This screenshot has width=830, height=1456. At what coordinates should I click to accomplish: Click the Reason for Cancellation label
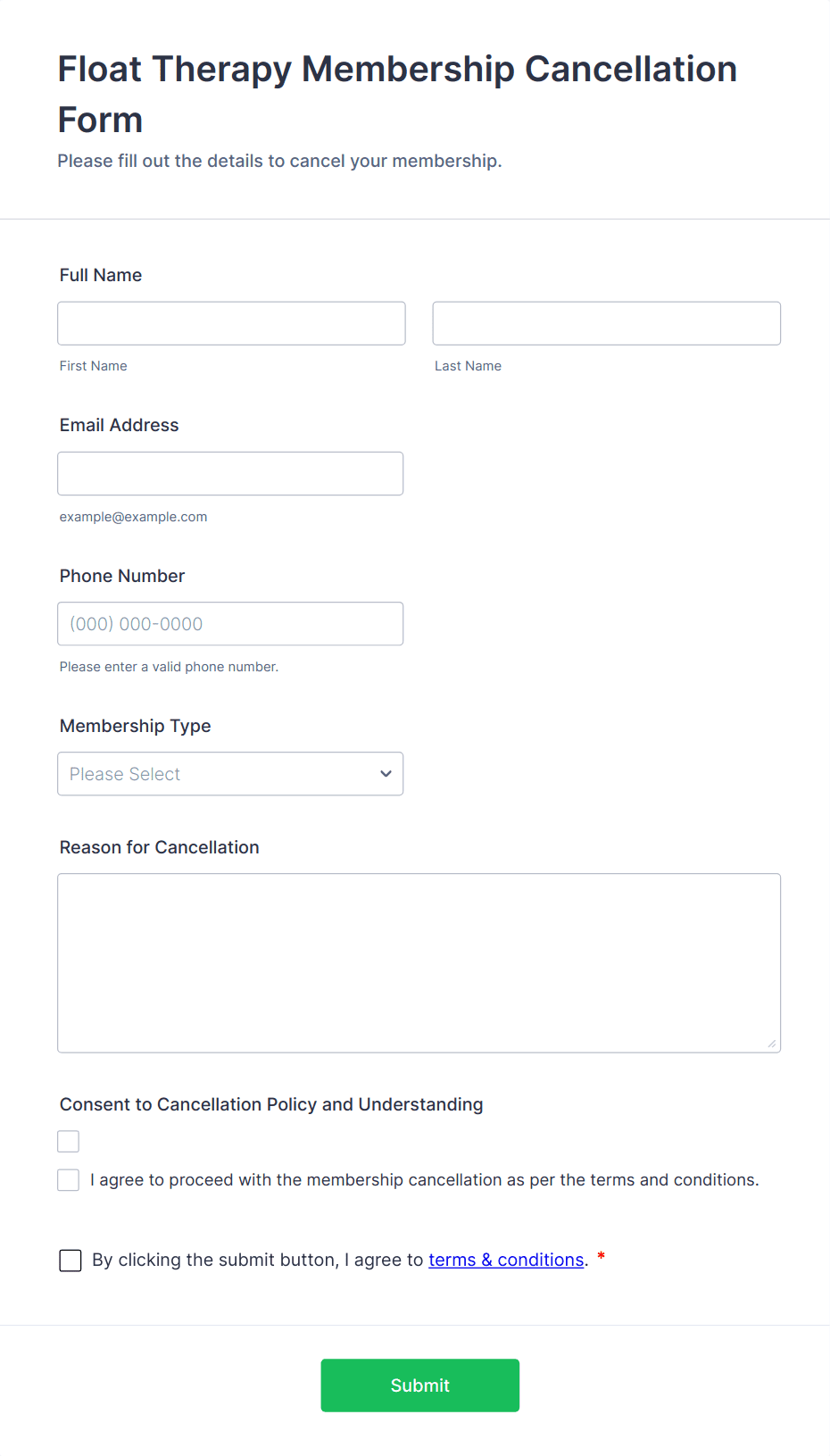click(160, 847)
